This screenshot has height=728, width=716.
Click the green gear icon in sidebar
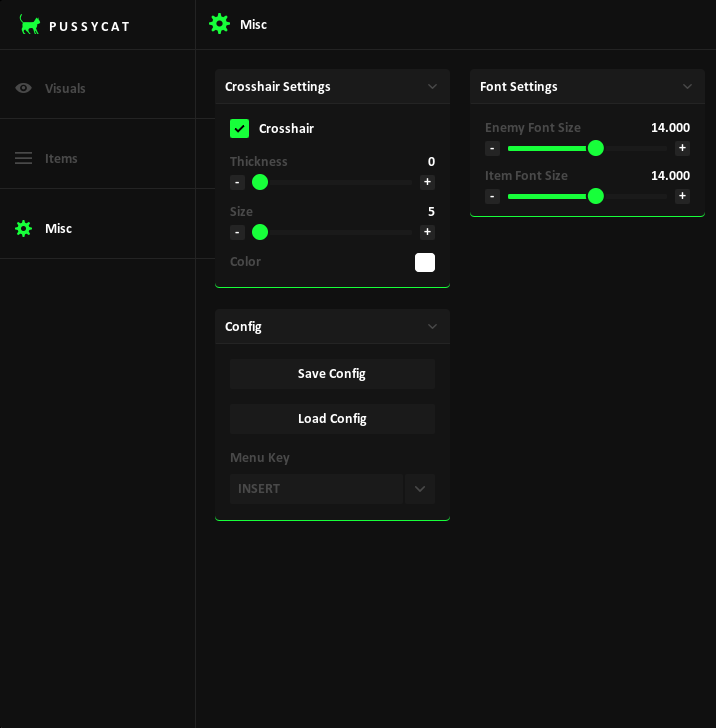point(23,228)
